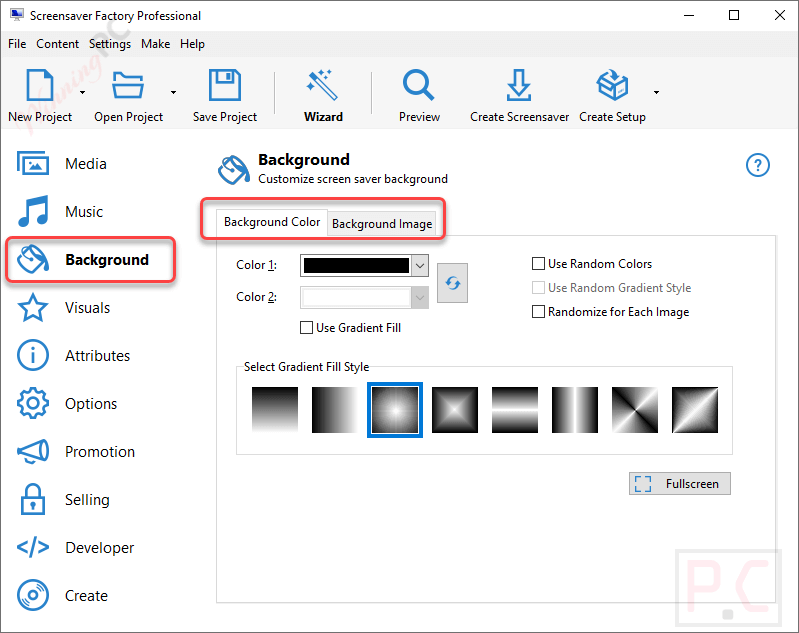The image size is (799, 633).
Task: Expand the Create Setup dropdown arrow
Action: 656,93
